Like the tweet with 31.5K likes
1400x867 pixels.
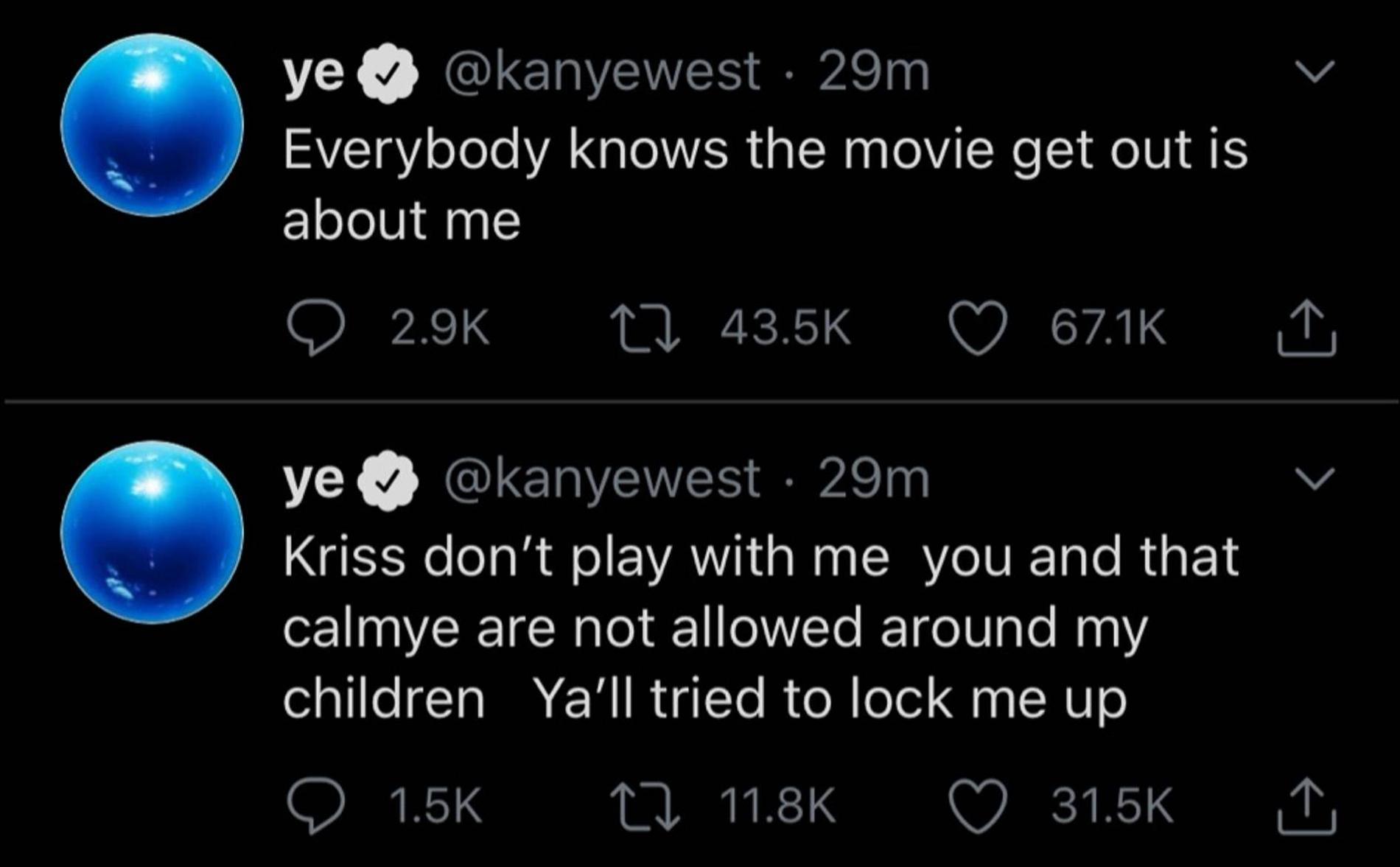point(978,806)
